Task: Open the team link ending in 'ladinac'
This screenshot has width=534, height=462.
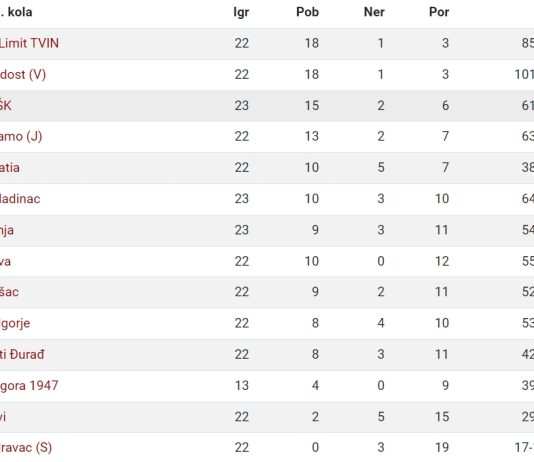Action: [x=20, y=199]
